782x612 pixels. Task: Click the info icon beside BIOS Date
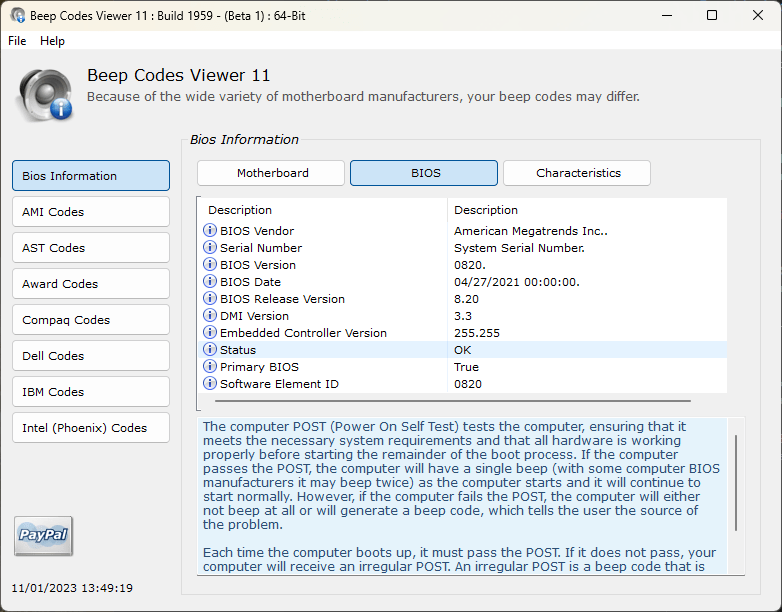point(210,281)
